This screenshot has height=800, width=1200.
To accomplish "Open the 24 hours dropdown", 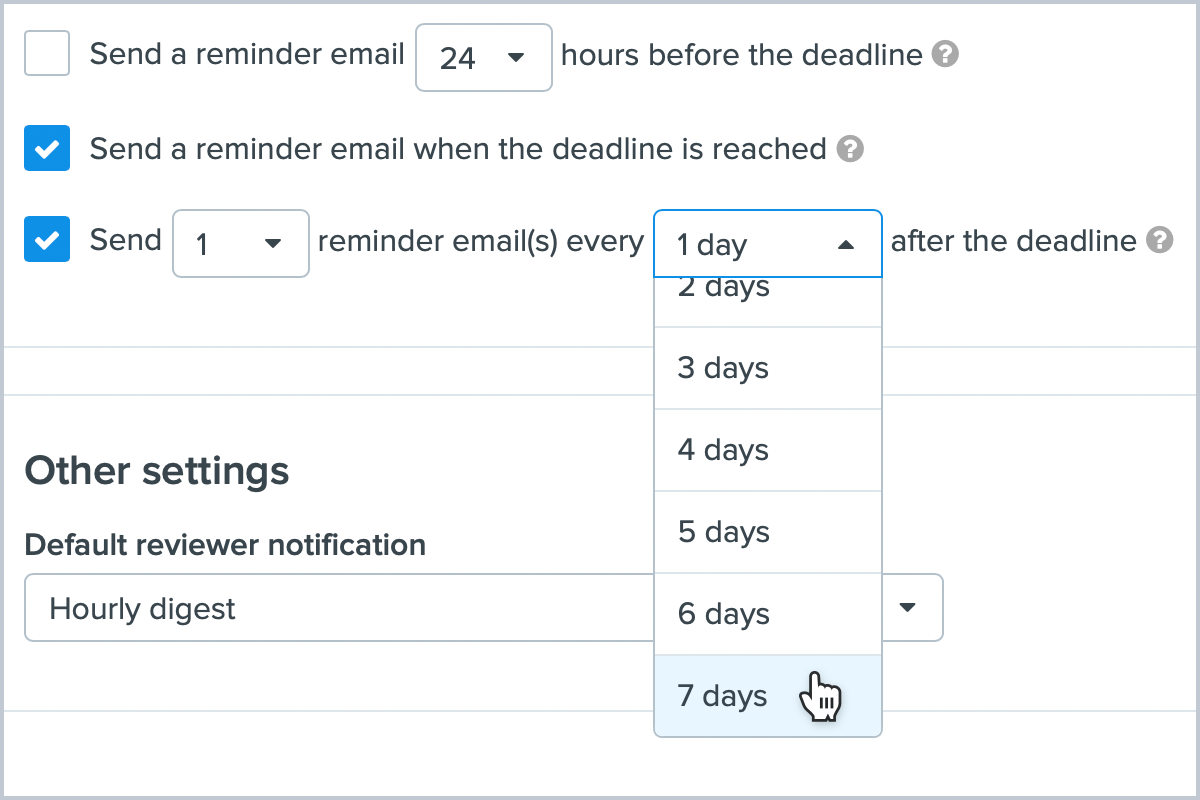I will (484, 58).
